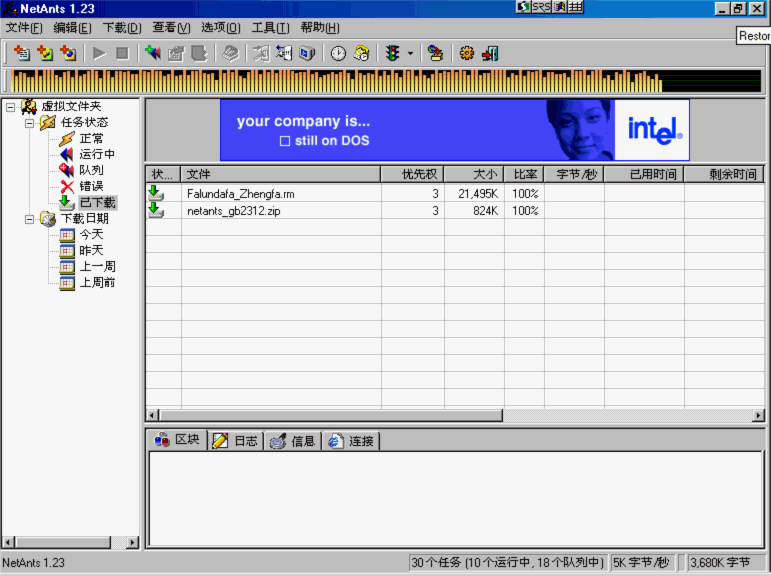This screenshot has height=576, width=771.
Task: Click the exit door toolbar icon
Action: click(490, 53)
